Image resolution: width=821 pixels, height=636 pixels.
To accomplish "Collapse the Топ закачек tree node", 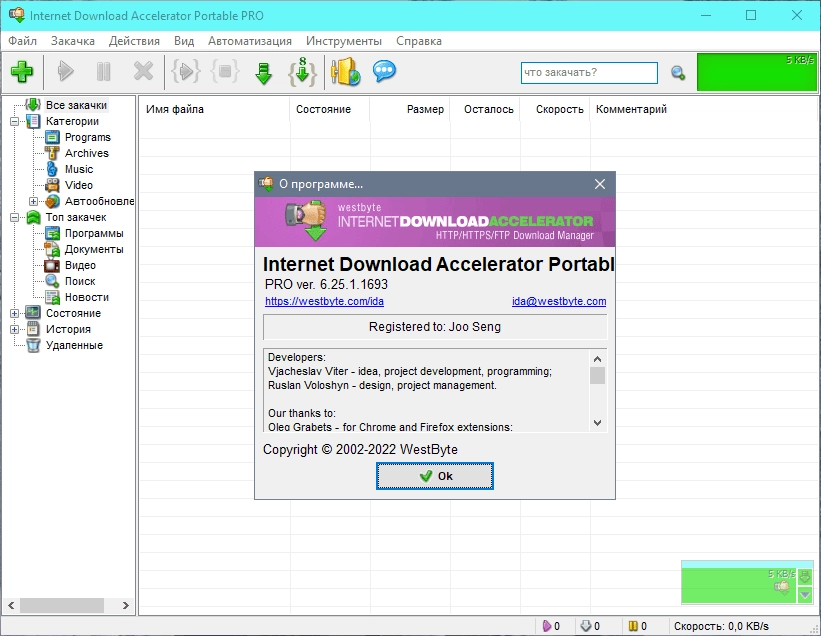I will tap(15, 217).
